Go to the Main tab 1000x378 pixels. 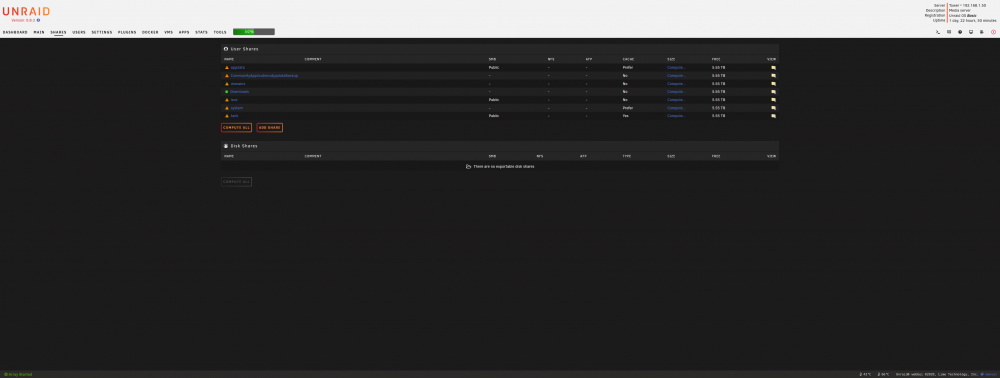tap(39, 32)
